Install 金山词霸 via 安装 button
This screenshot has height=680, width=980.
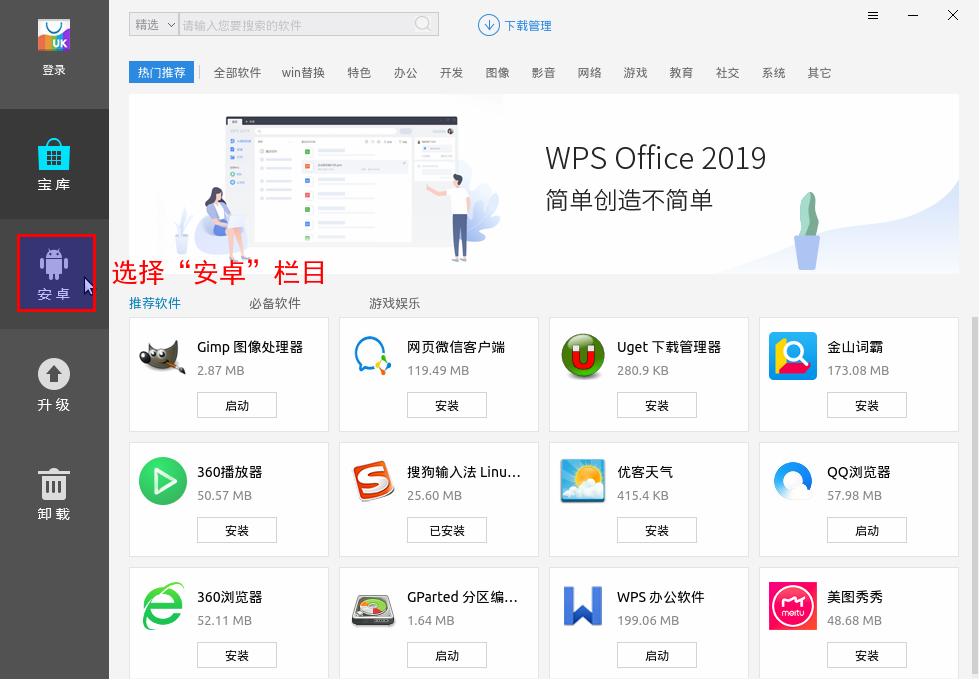867,406
